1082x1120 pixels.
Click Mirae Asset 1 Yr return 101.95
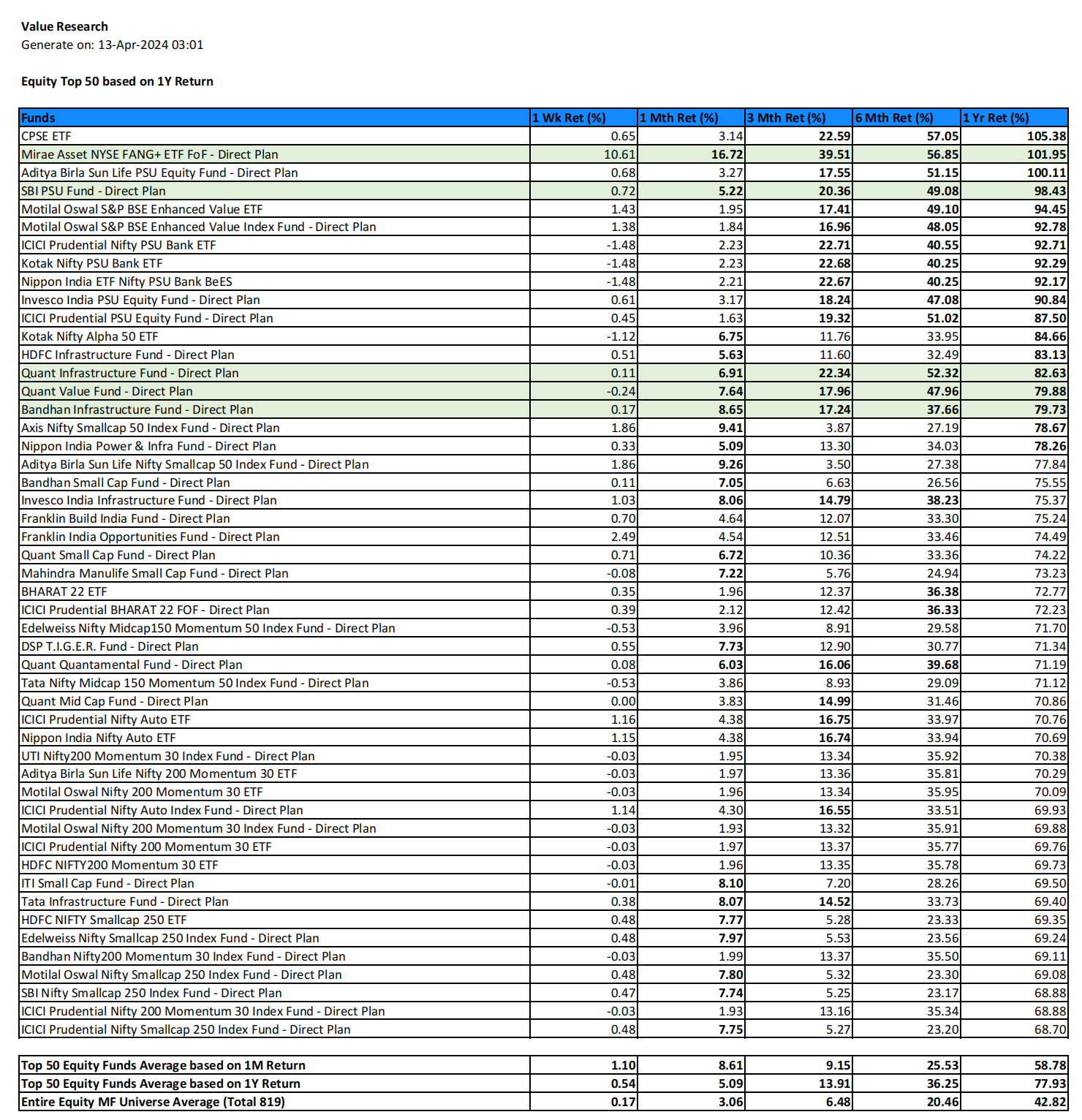click(x=1046, y=154)
